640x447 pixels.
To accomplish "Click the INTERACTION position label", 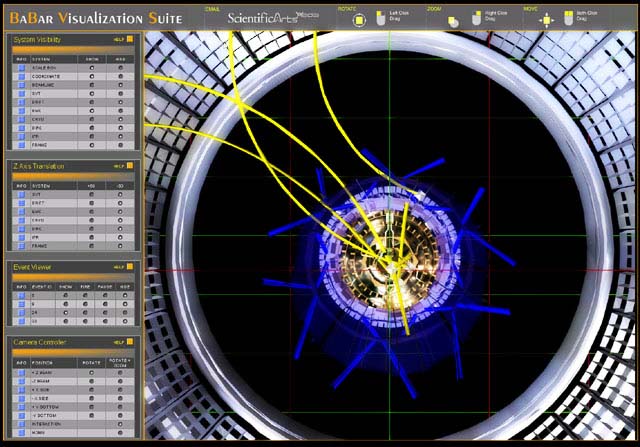I will click(46, 424).
